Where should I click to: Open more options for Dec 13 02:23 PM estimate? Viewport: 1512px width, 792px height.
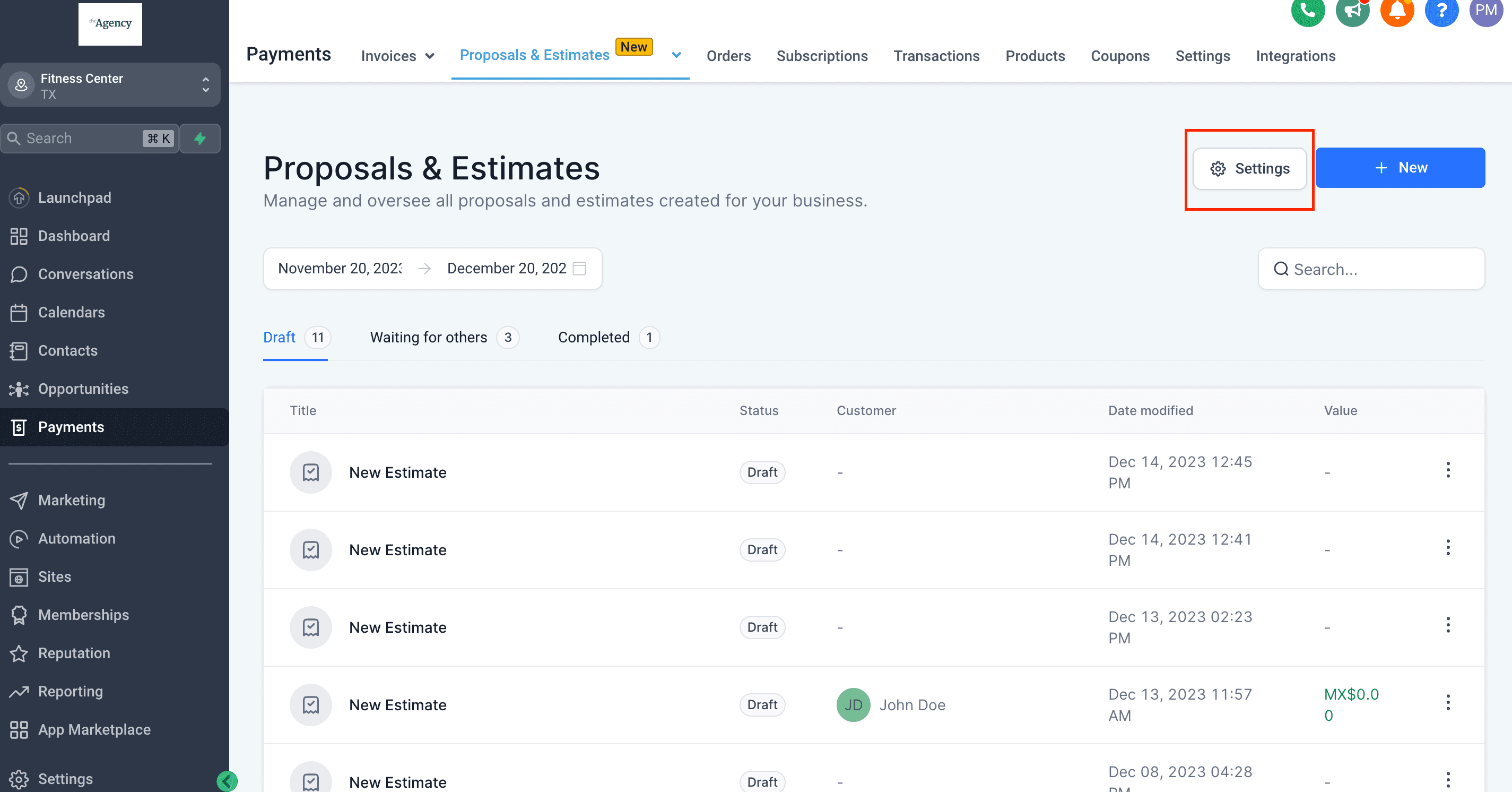[x=1448, y=625]
